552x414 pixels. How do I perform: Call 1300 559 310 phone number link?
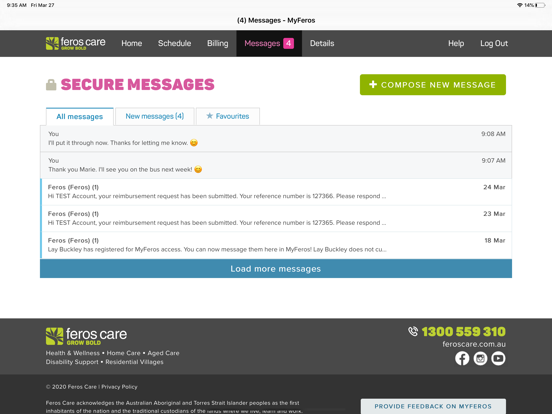point(463,331)
